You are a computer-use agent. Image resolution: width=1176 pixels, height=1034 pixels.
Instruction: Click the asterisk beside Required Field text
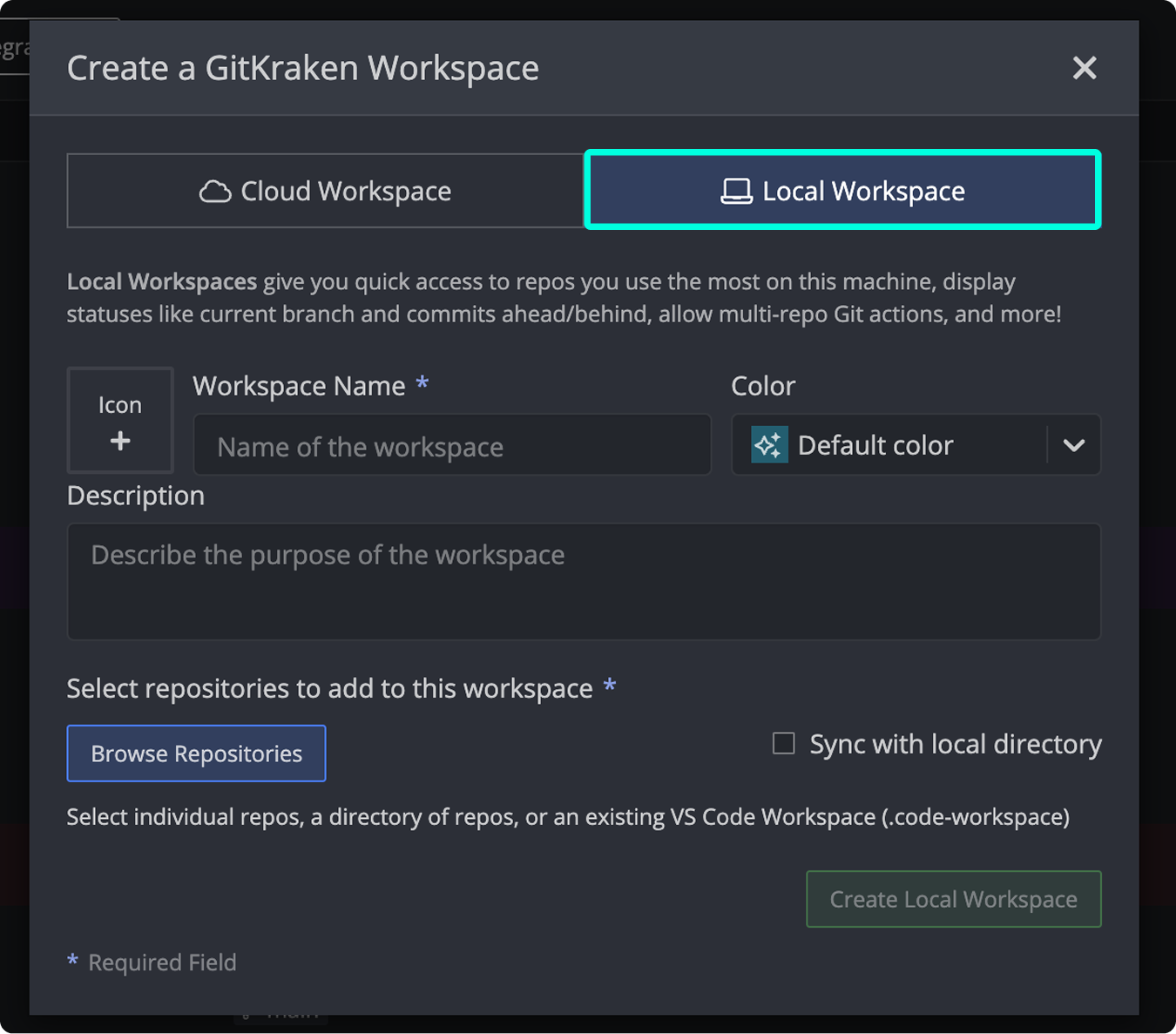click(73, 960)
